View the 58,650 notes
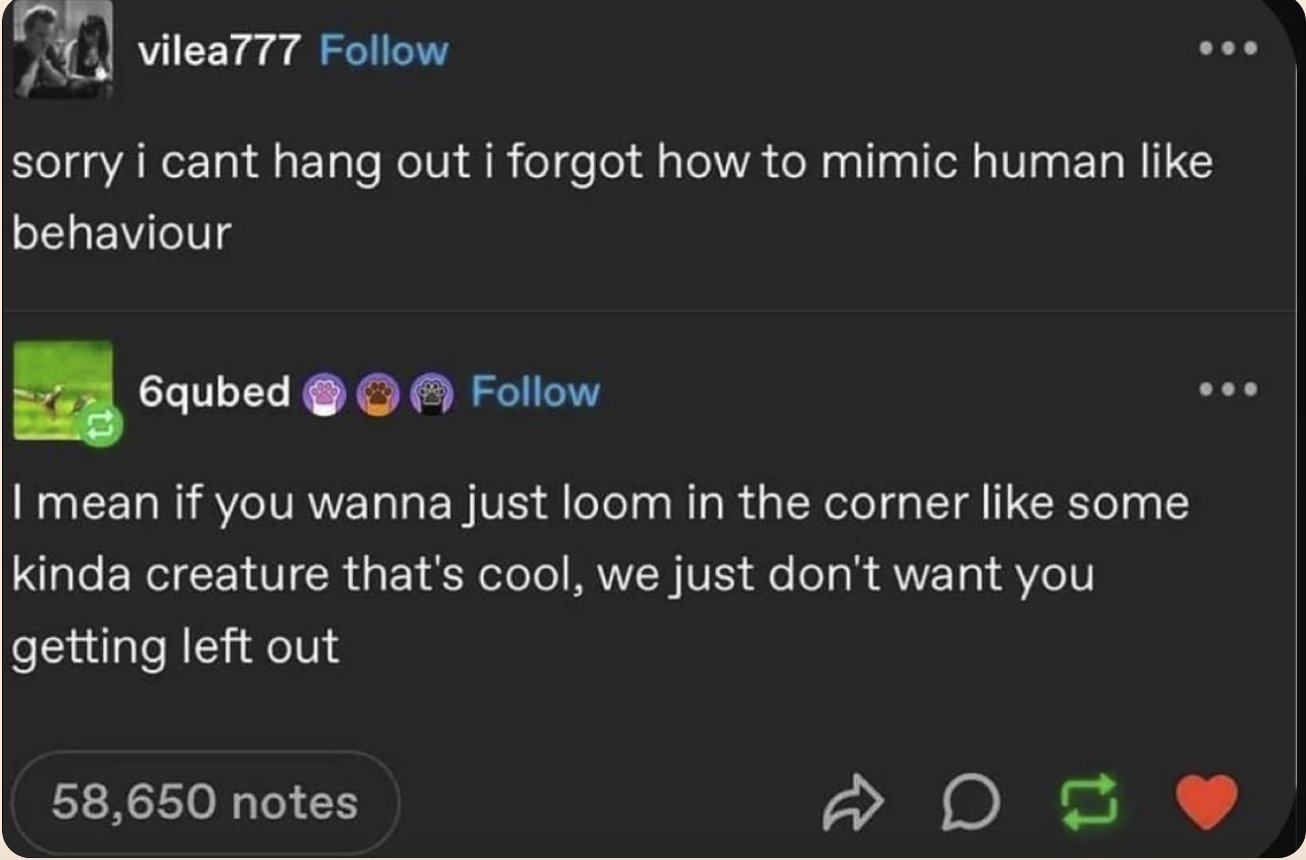Viewport: 1306px width, 860px height. click(x=205, y=802)
